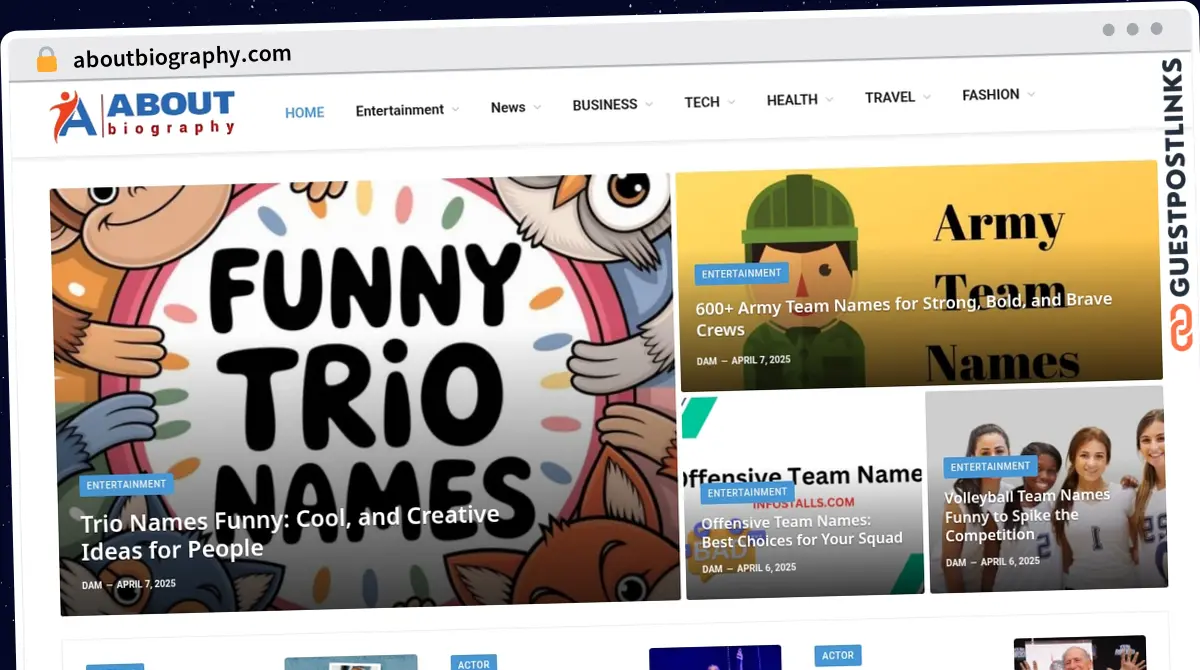Open the TECH navigation menu
Viewport: 1200px width, 670px height.
[702, 102]
